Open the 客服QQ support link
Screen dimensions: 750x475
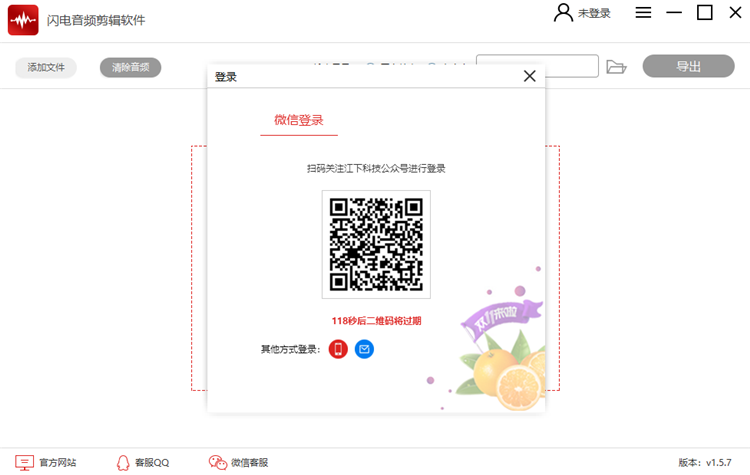152,463
